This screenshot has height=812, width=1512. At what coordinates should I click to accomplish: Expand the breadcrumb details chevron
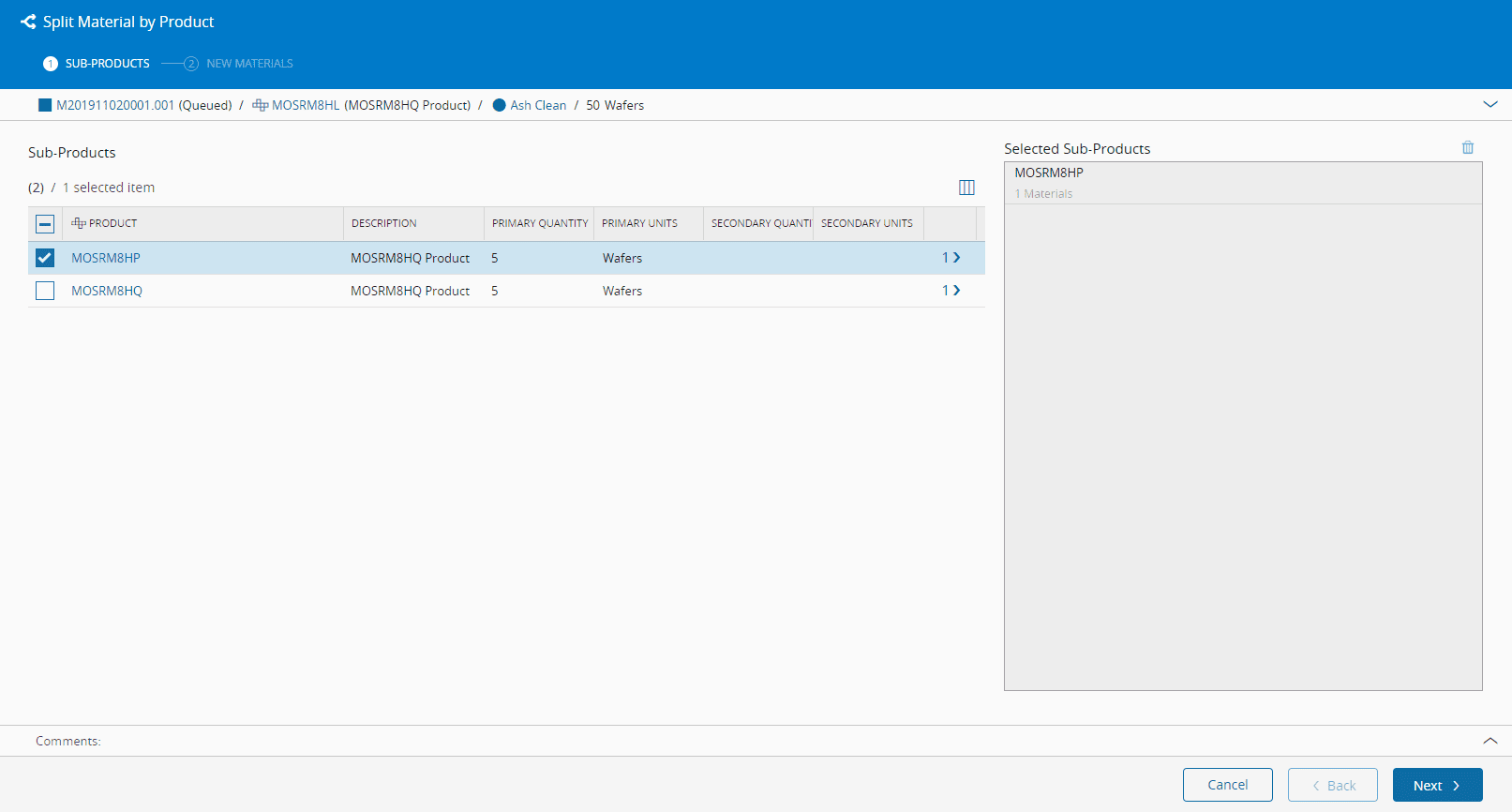click(1490, 104)
